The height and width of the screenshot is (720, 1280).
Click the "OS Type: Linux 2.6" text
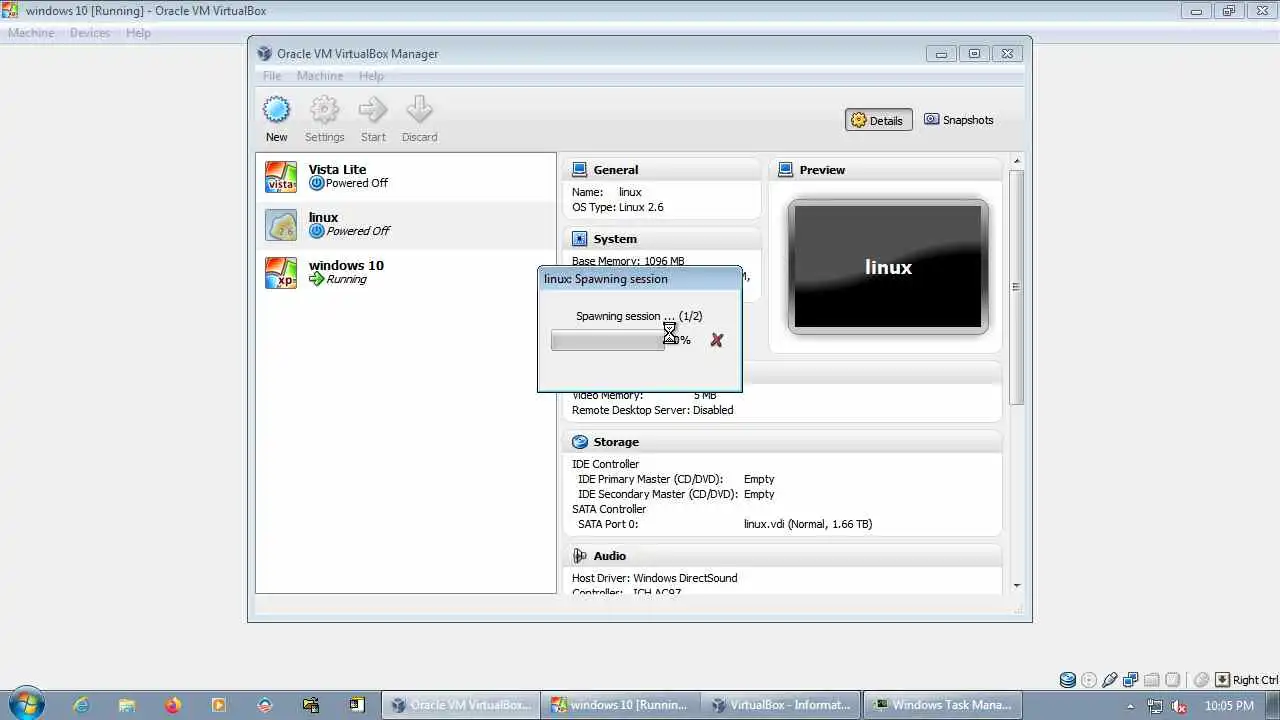[x=618, y=207]
